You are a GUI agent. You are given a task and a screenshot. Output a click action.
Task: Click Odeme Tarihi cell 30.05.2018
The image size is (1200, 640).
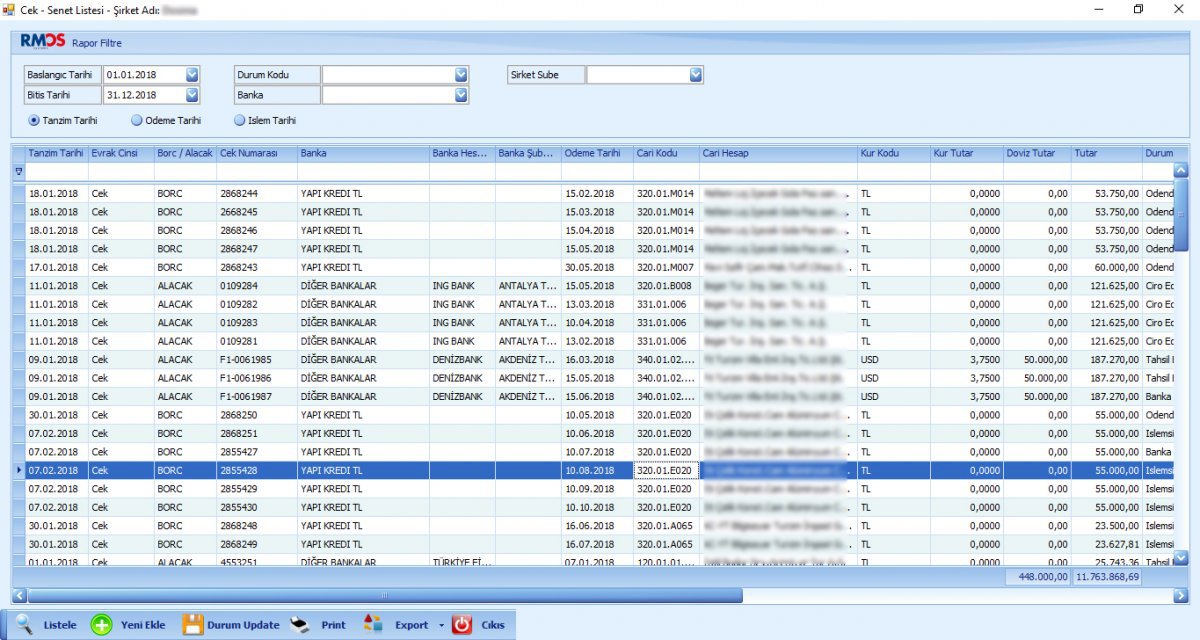(597, 267)
